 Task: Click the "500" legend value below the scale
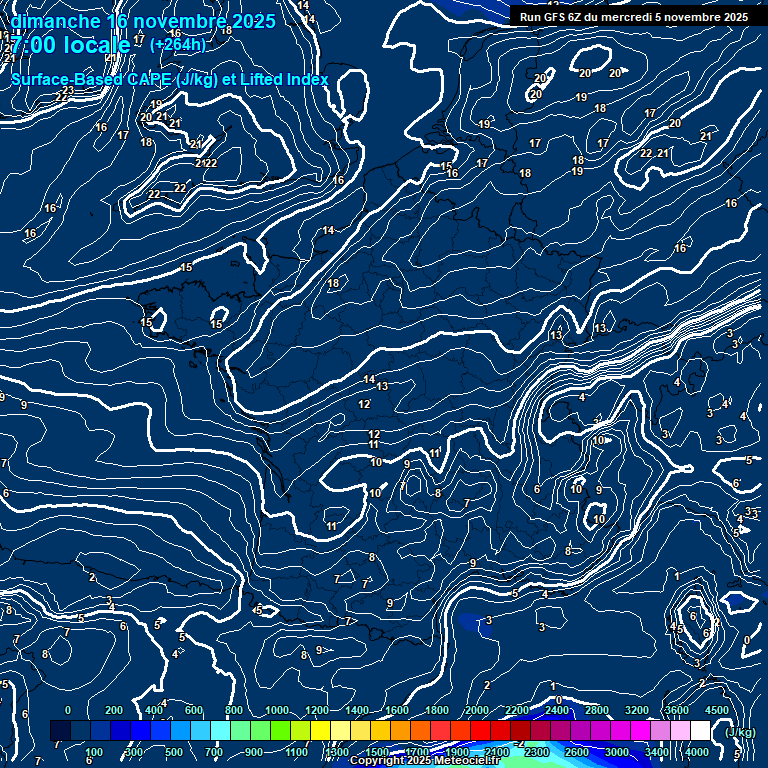pos(174,752)
